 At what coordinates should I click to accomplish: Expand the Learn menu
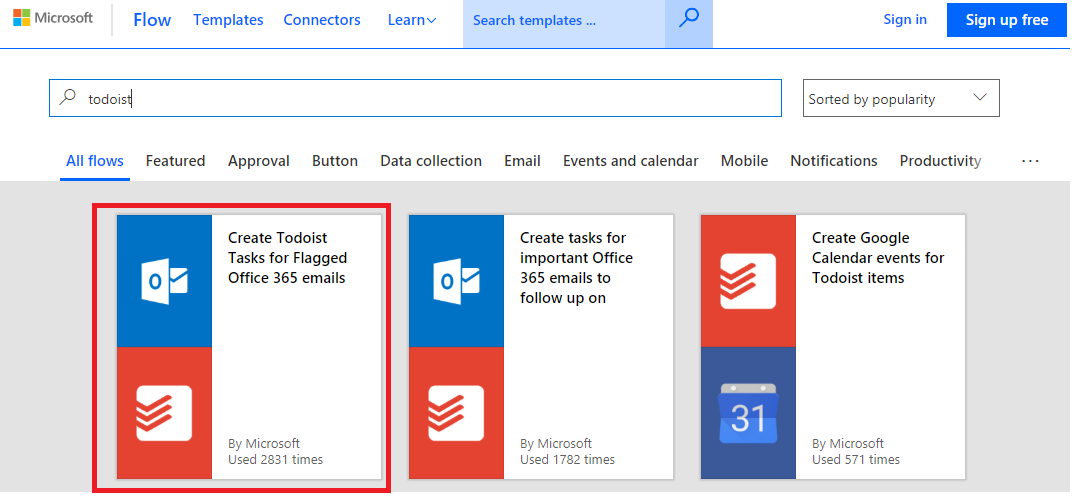point(412,21)
